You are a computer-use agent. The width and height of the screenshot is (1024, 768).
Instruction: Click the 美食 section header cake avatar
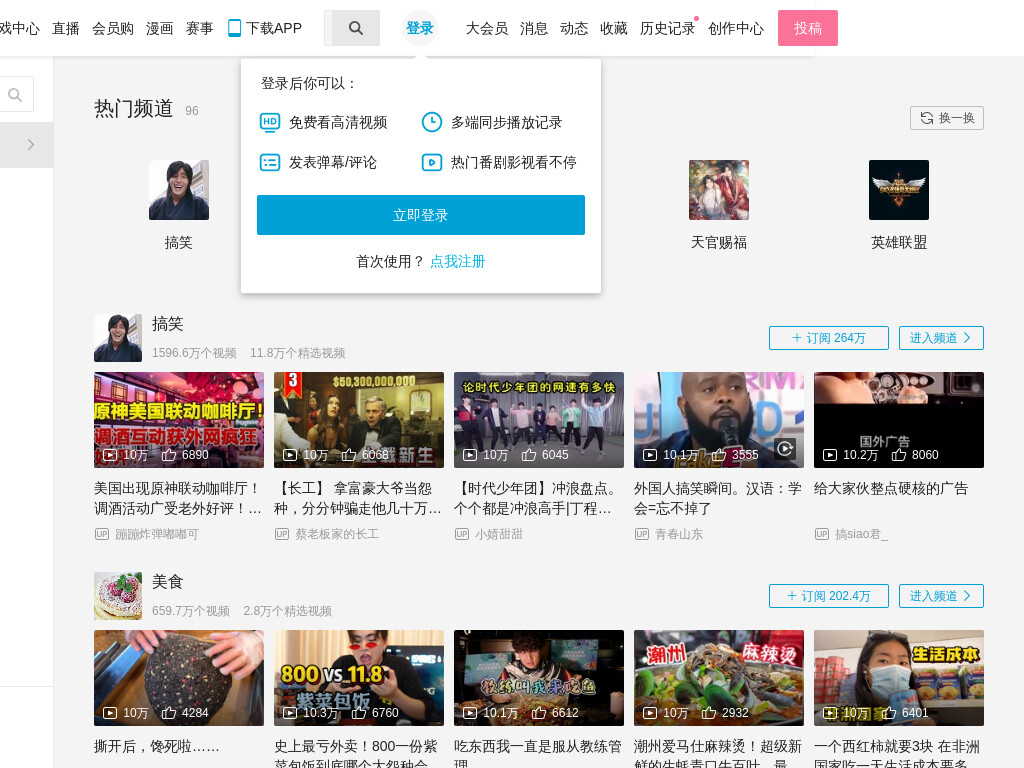[118, 596]
